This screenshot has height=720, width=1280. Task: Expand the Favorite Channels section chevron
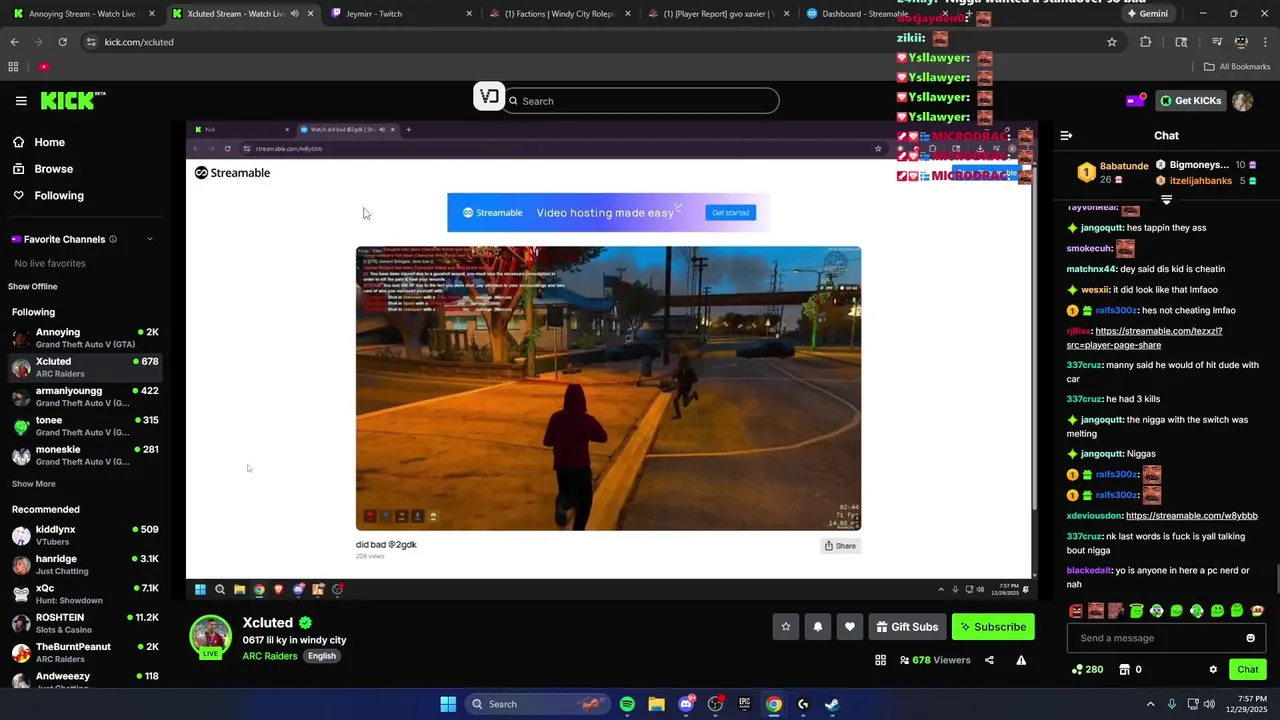click(150, 239)
